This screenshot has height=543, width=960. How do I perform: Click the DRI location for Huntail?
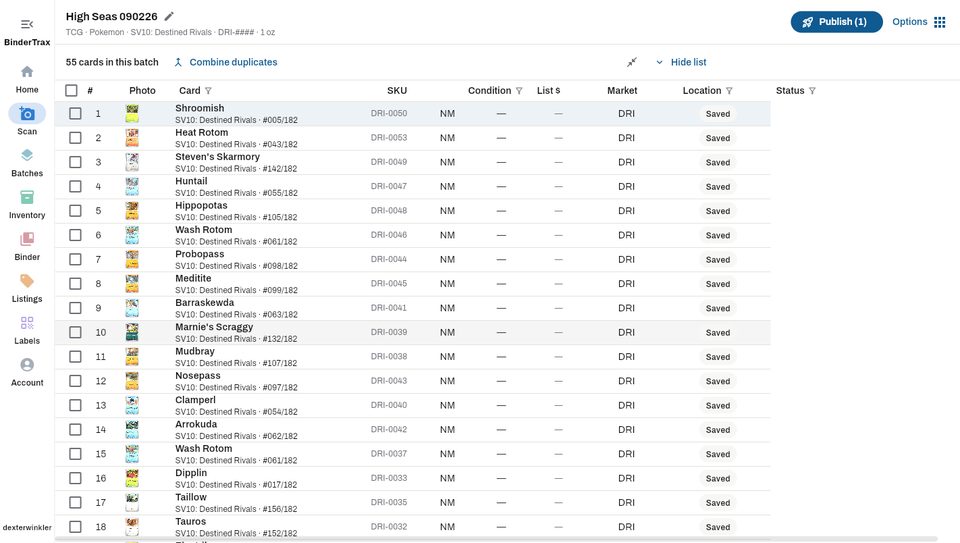coord(626,186)
